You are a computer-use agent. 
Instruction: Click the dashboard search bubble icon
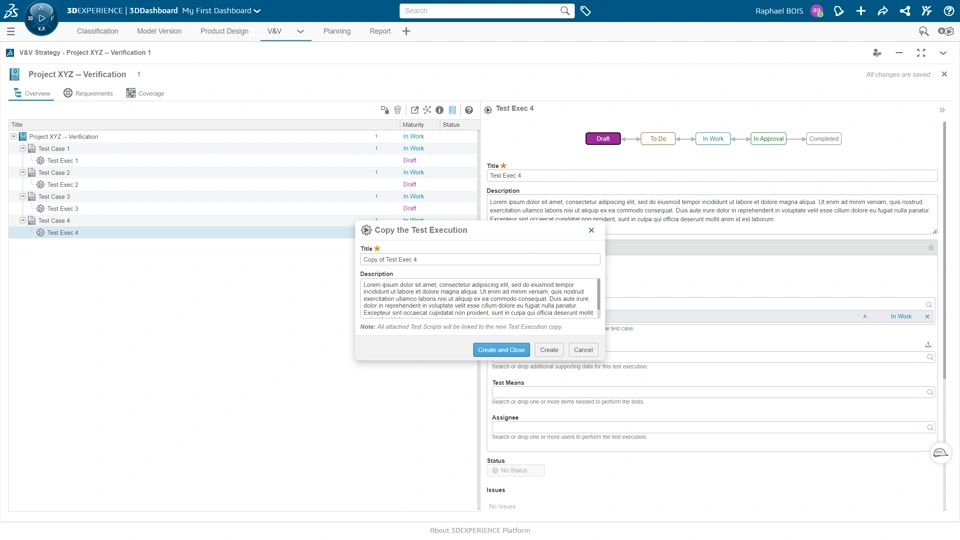(x=923, y=31)
